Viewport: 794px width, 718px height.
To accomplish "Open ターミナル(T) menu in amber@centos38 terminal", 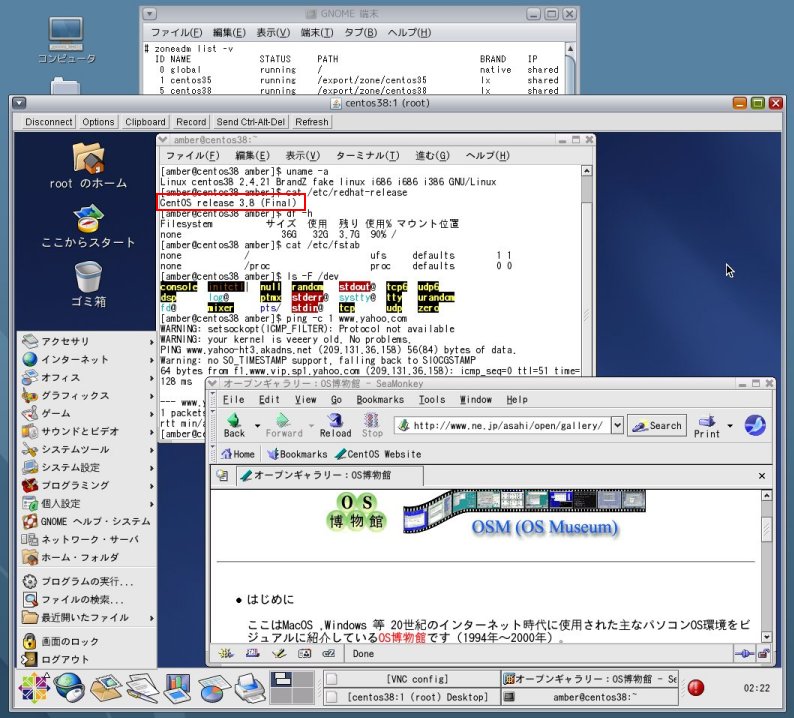I will tap(368, 155).
